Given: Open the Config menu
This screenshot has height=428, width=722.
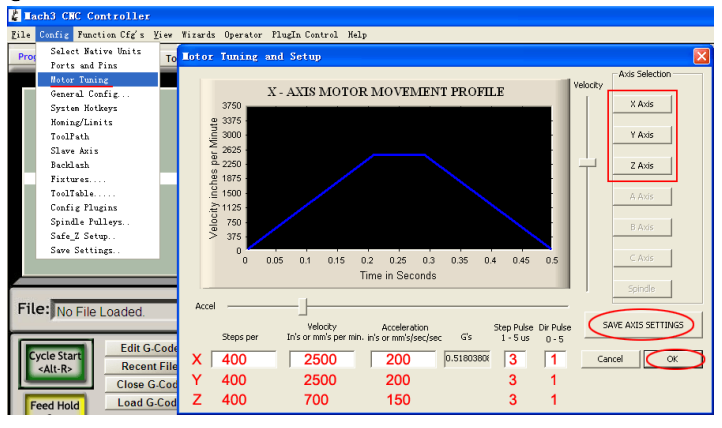Looking at the screenshot, I should coord(54,35).
